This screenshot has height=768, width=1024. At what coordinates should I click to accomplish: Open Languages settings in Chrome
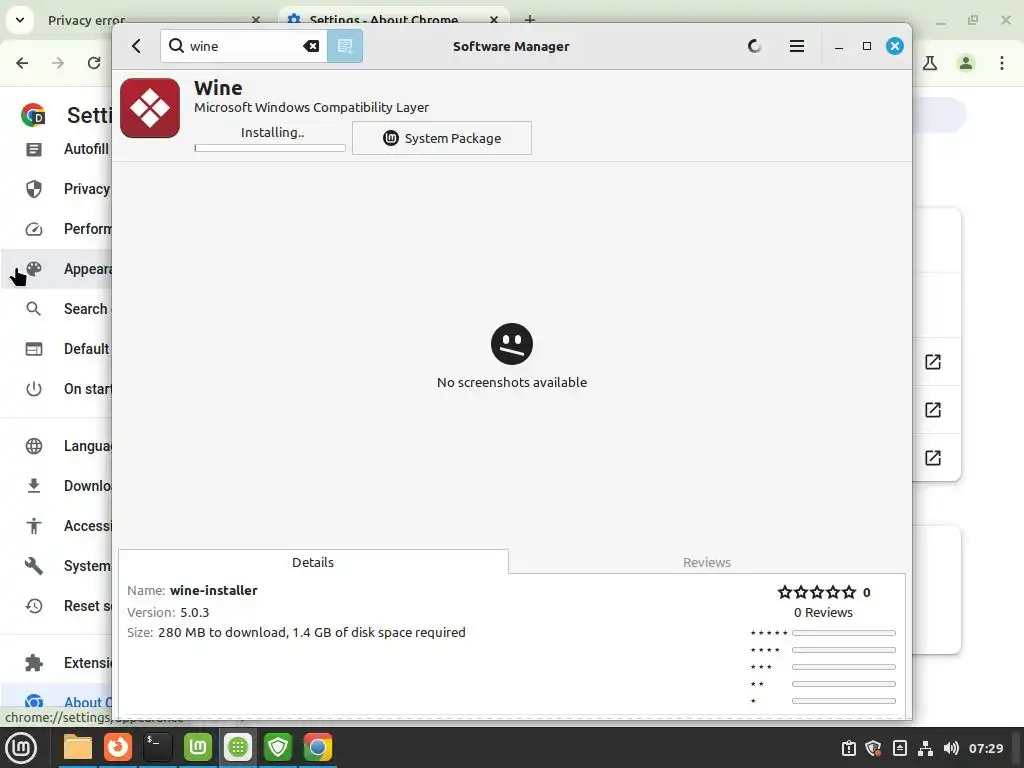coord(57,446)
